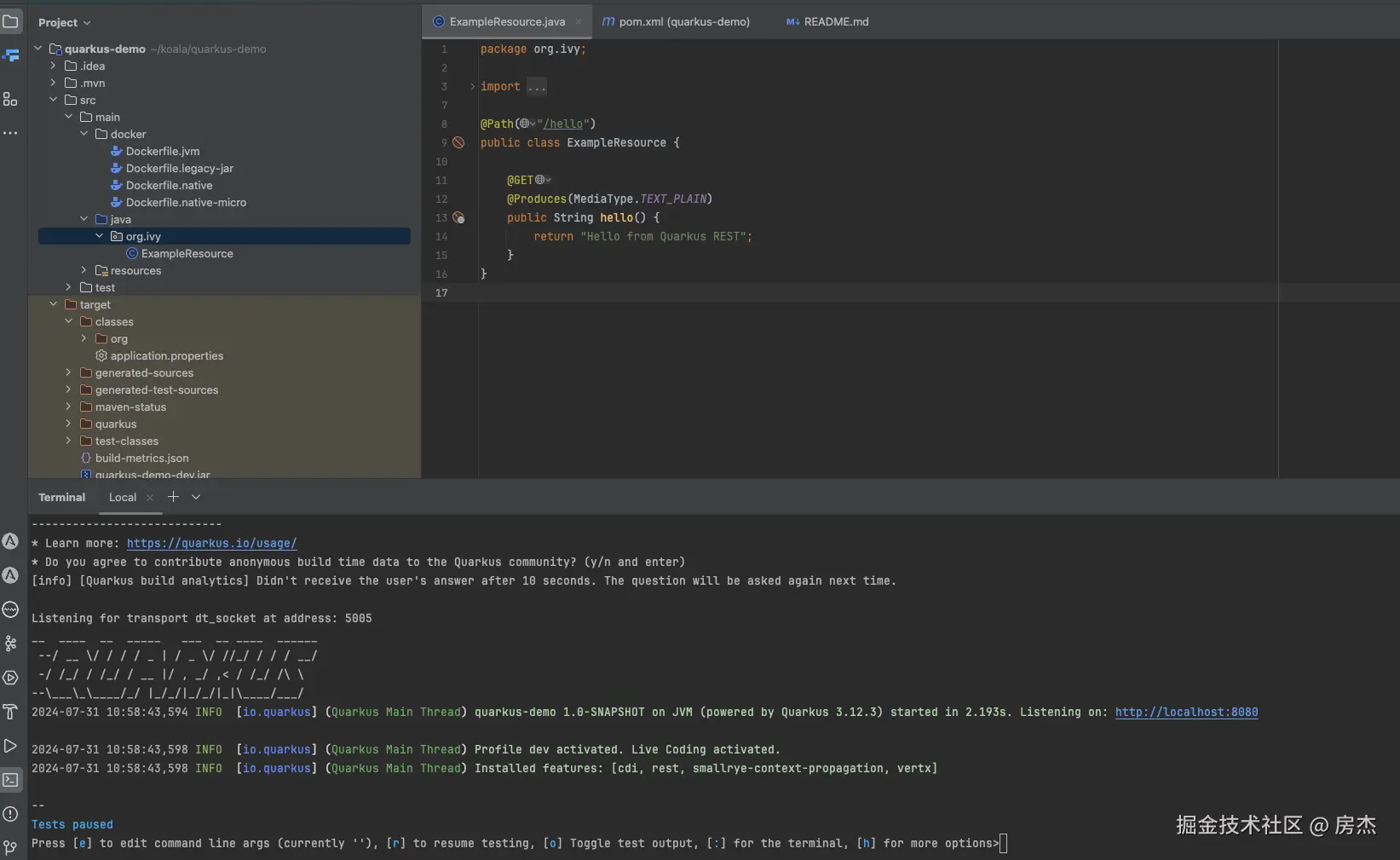
Task: Open the Build hammer tool window
Action: click(x=10, y=712)
